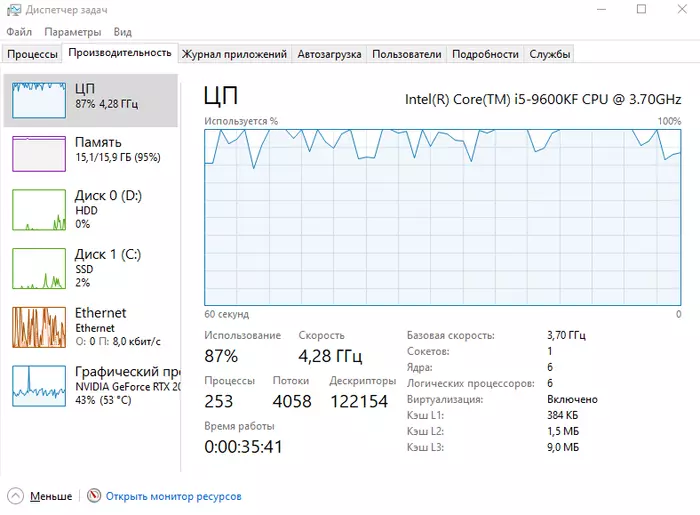Screen dimensions: 700x515
Task: Switch to the Процессы tab
Action: 32,54
